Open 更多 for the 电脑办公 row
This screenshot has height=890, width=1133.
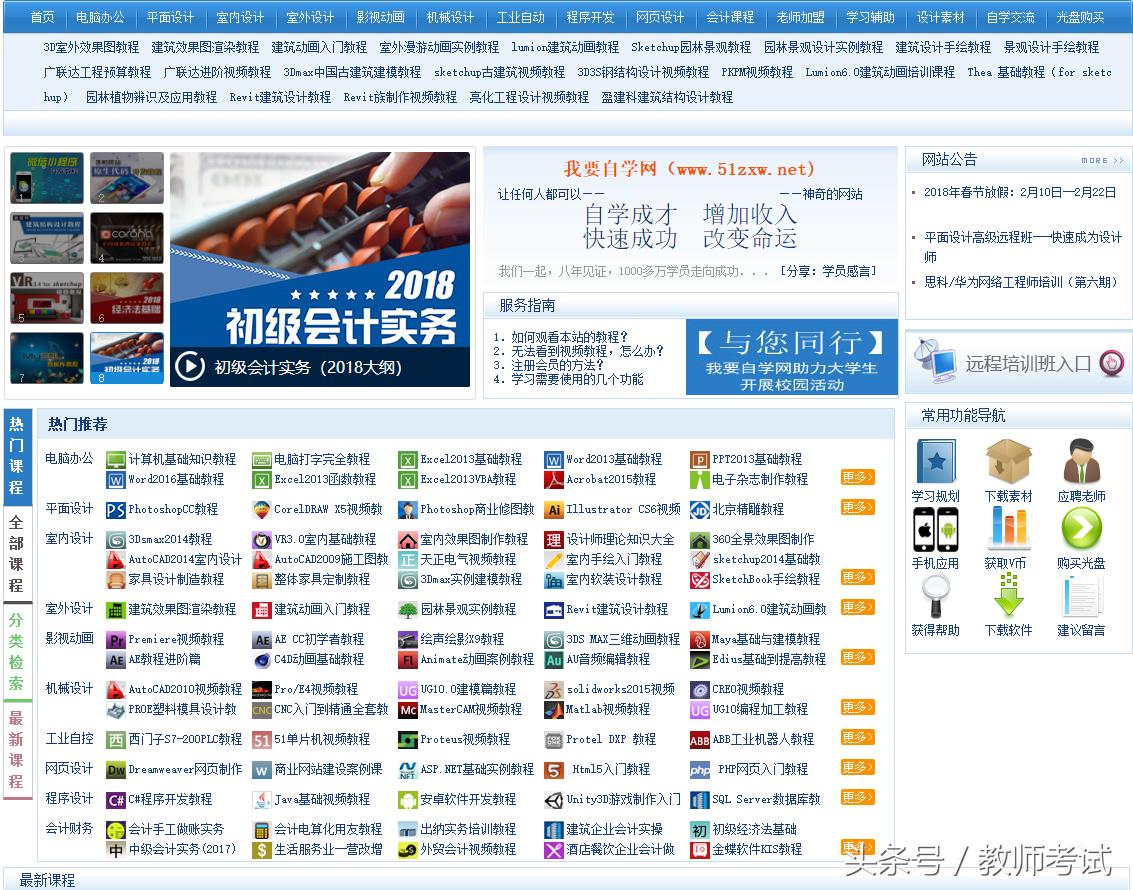click(858, 477)
